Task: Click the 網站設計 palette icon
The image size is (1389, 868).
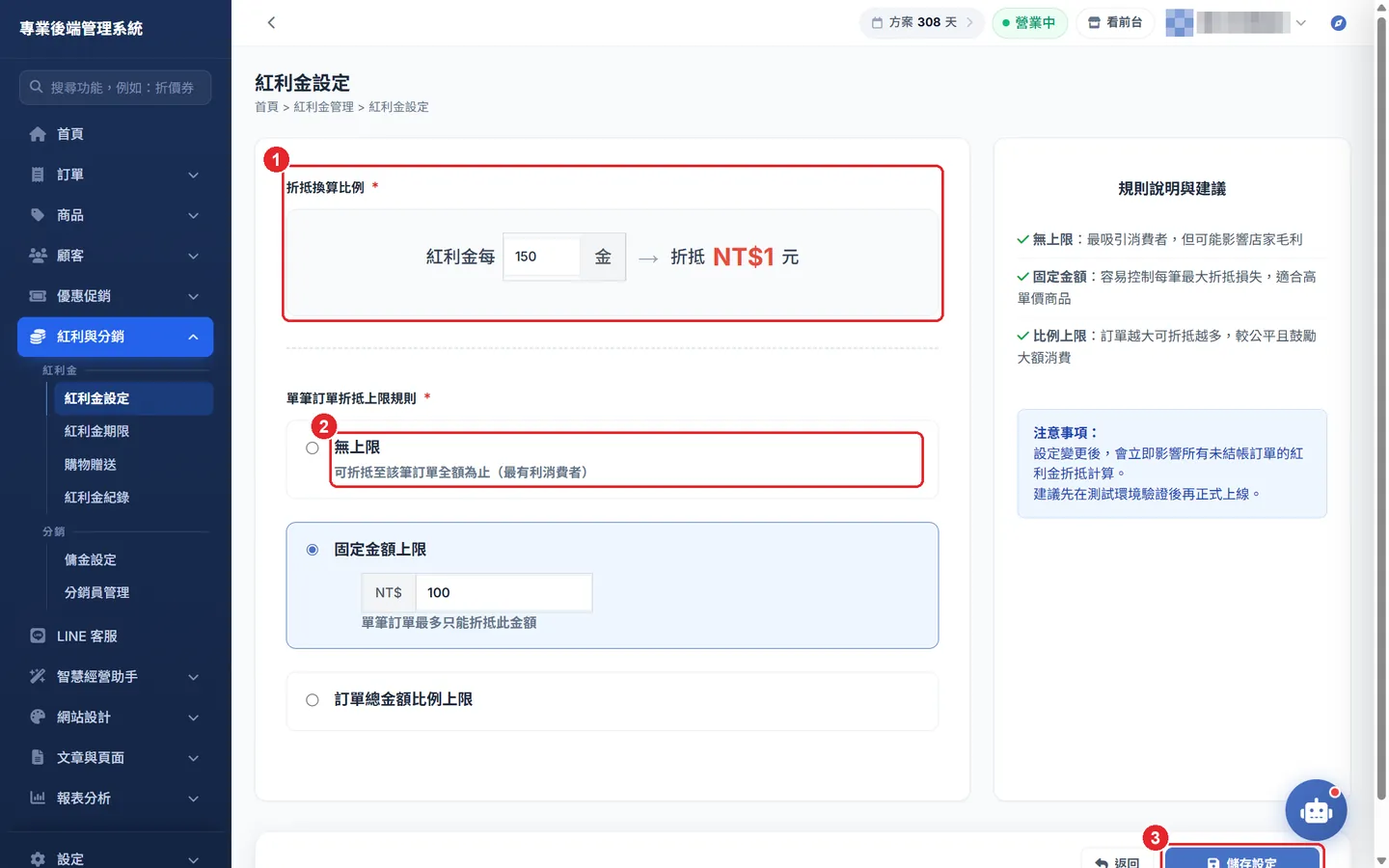Action: pyautogui.click(x=38, y=718)
